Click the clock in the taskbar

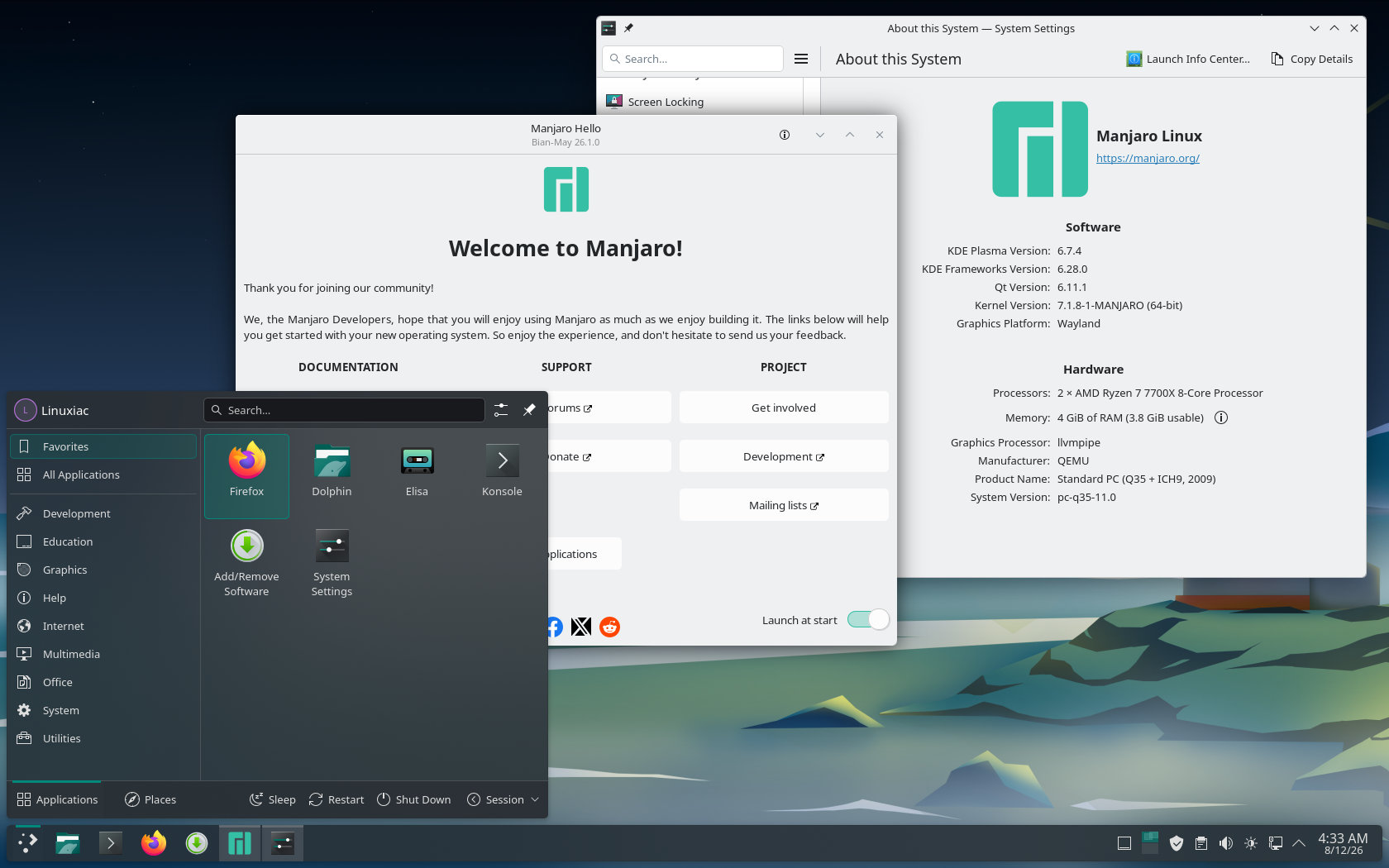pos(1343,843)
